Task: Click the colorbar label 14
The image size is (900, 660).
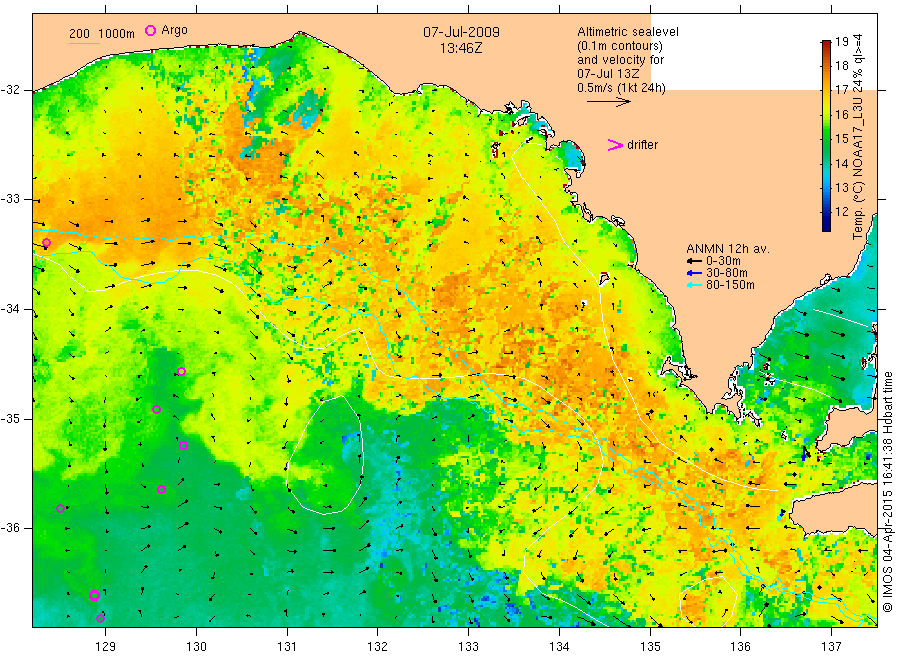Action: click(841, 164)
